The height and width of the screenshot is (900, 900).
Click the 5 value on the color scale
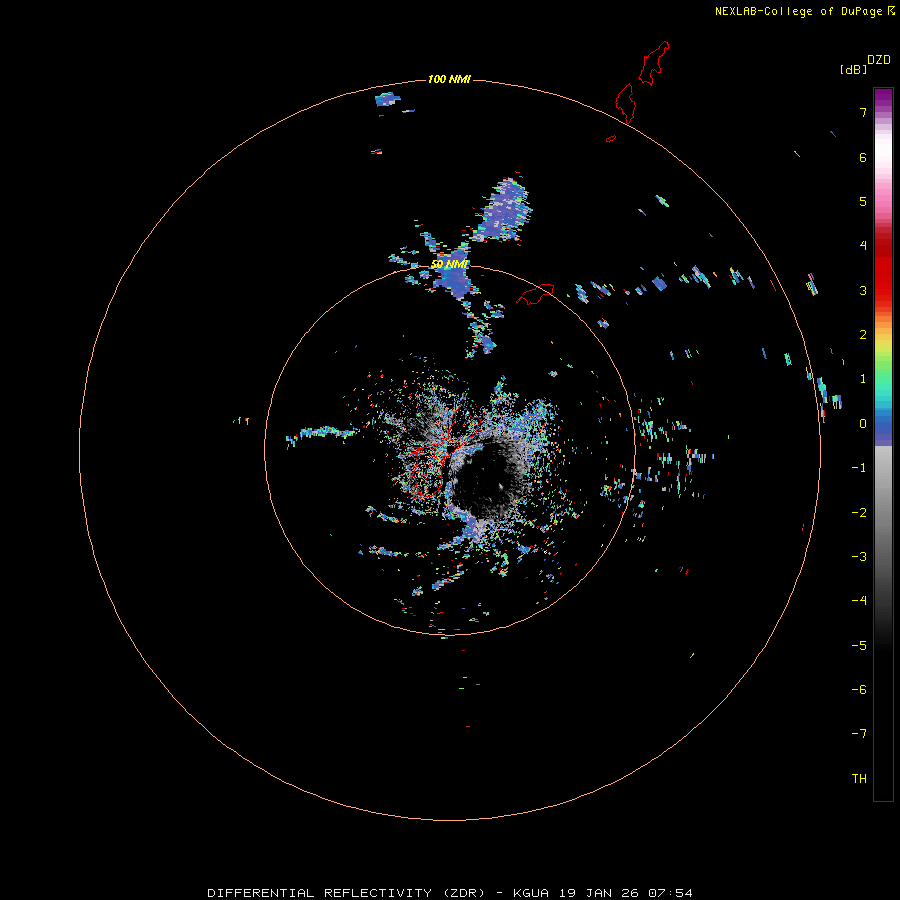pos(863,201)
